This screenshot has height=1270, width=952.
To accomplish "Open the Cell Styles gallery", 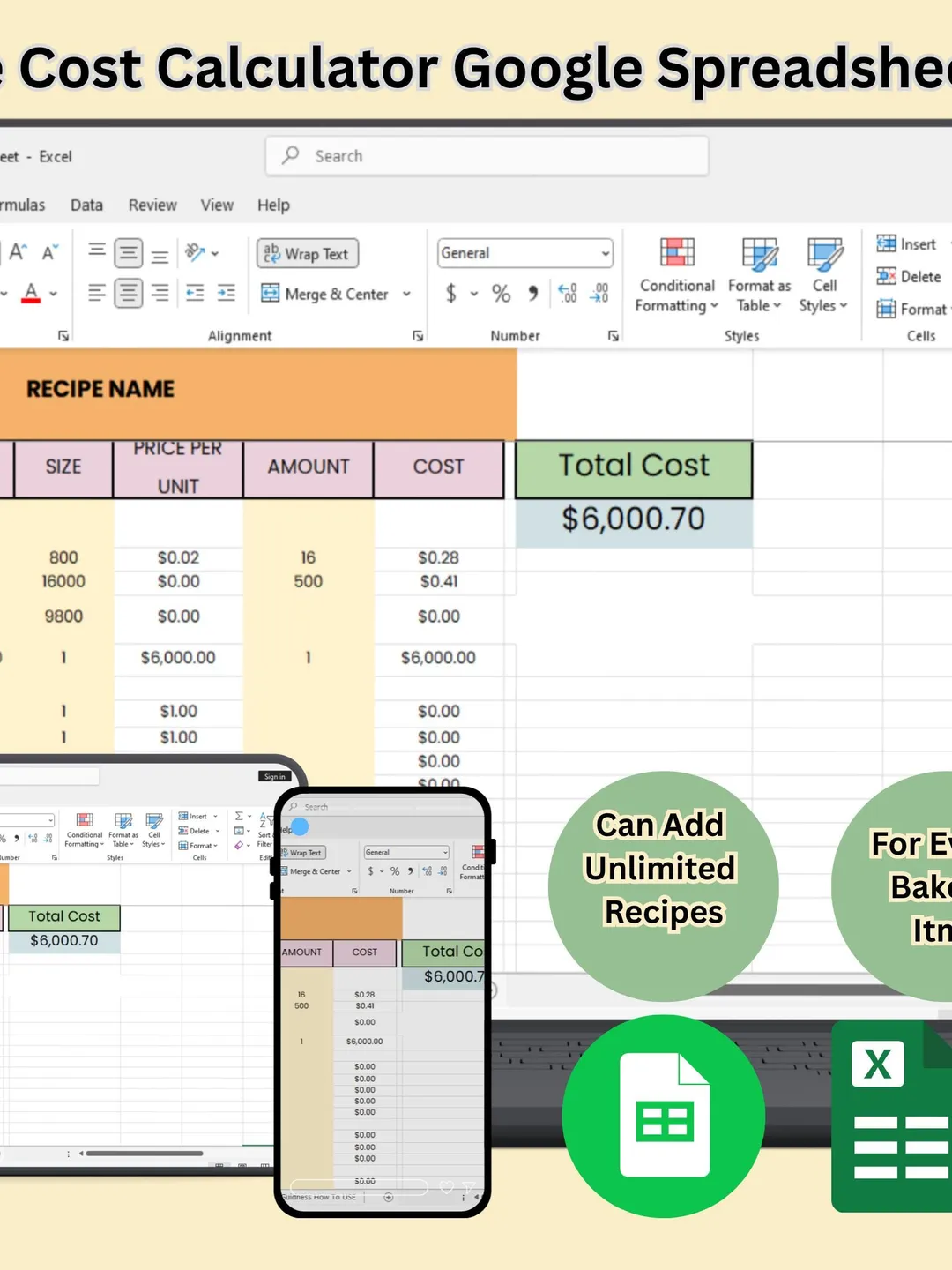I will [823, 275].
